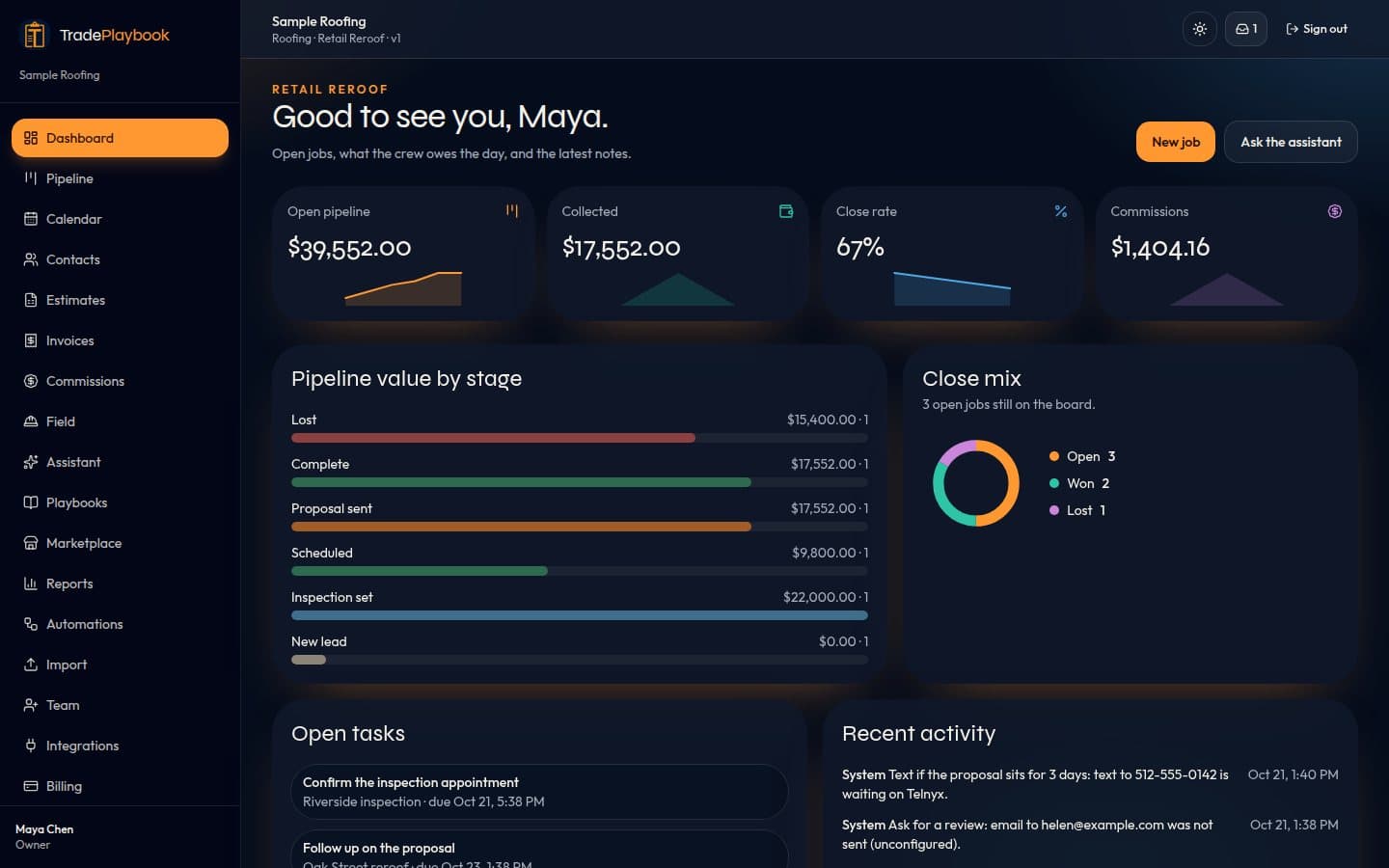Click the Commissions card dollar icon

[1335, 211]
